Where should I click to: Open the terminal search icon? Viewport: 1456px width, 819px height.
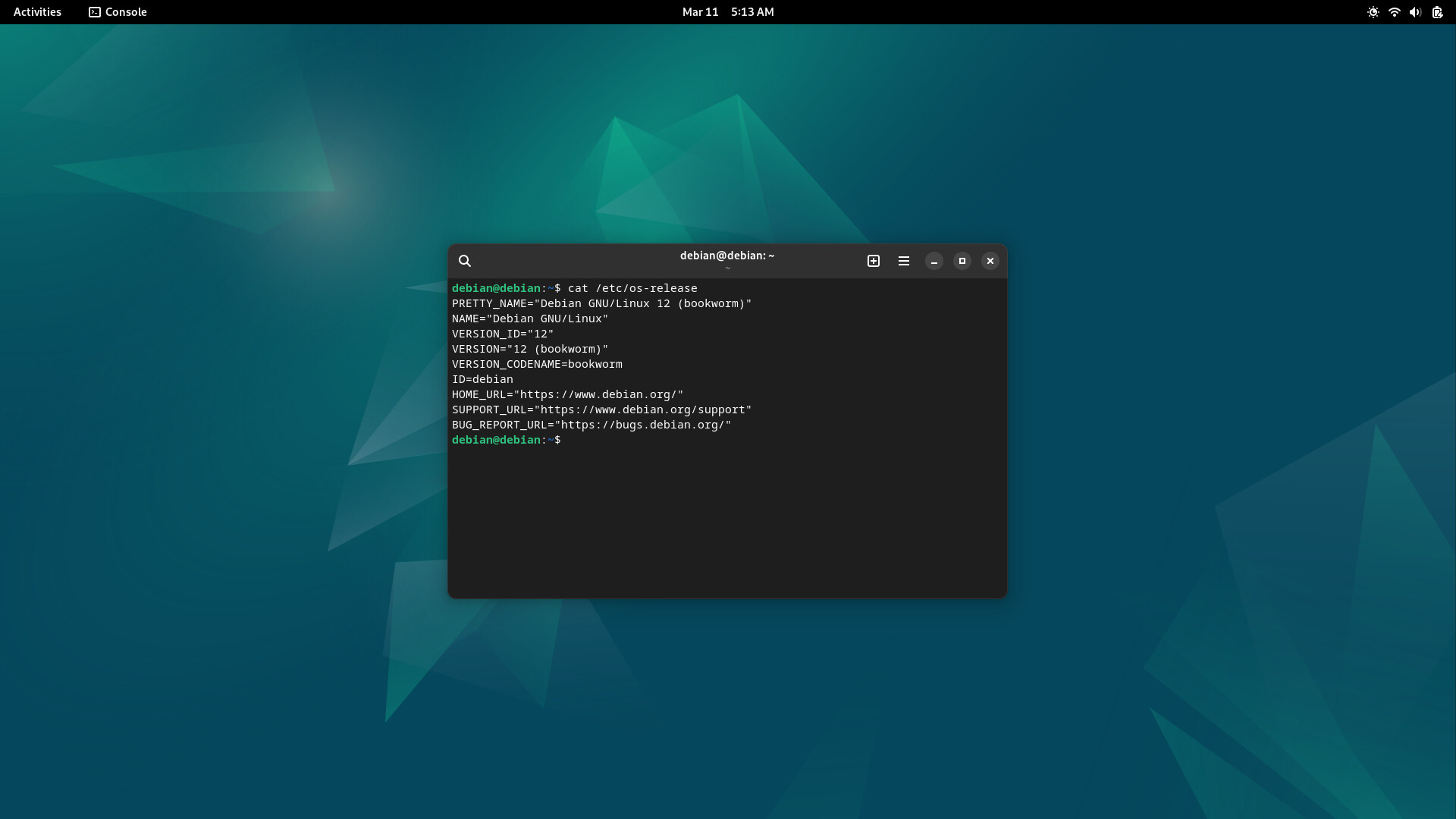465,261
